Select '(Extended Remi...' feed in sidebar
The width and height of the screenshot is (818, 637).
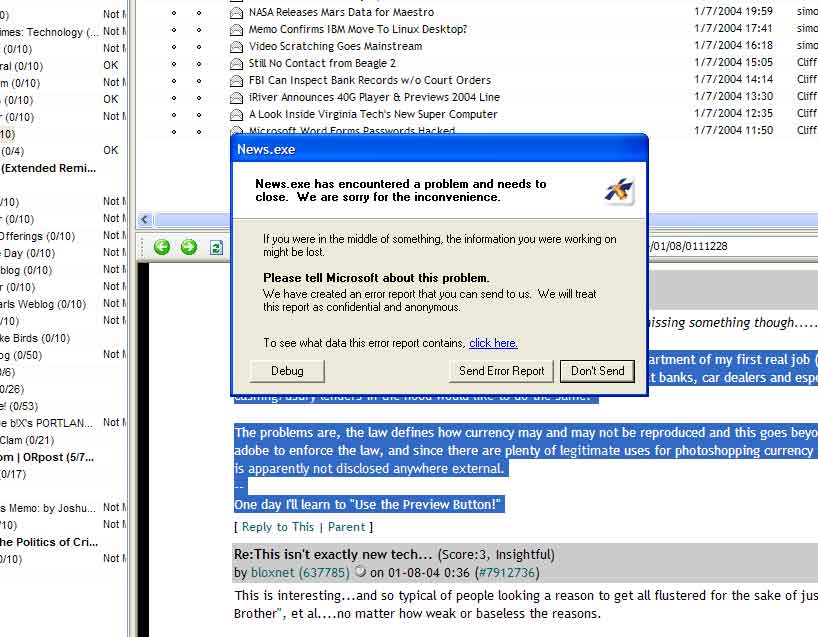pos(49,168)
